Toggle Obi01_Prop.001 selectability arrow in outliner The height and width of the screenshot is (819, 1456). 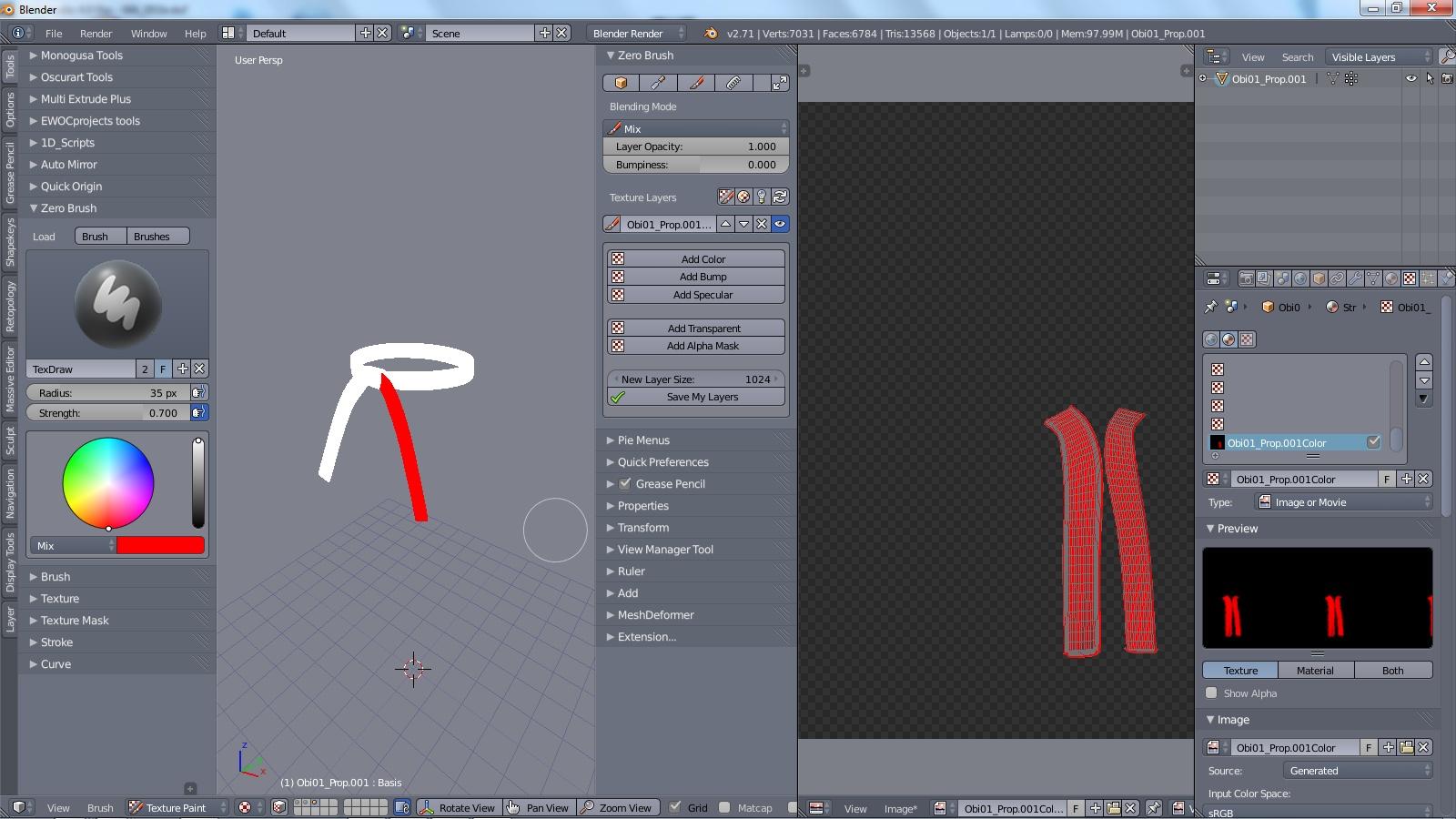1430,79
